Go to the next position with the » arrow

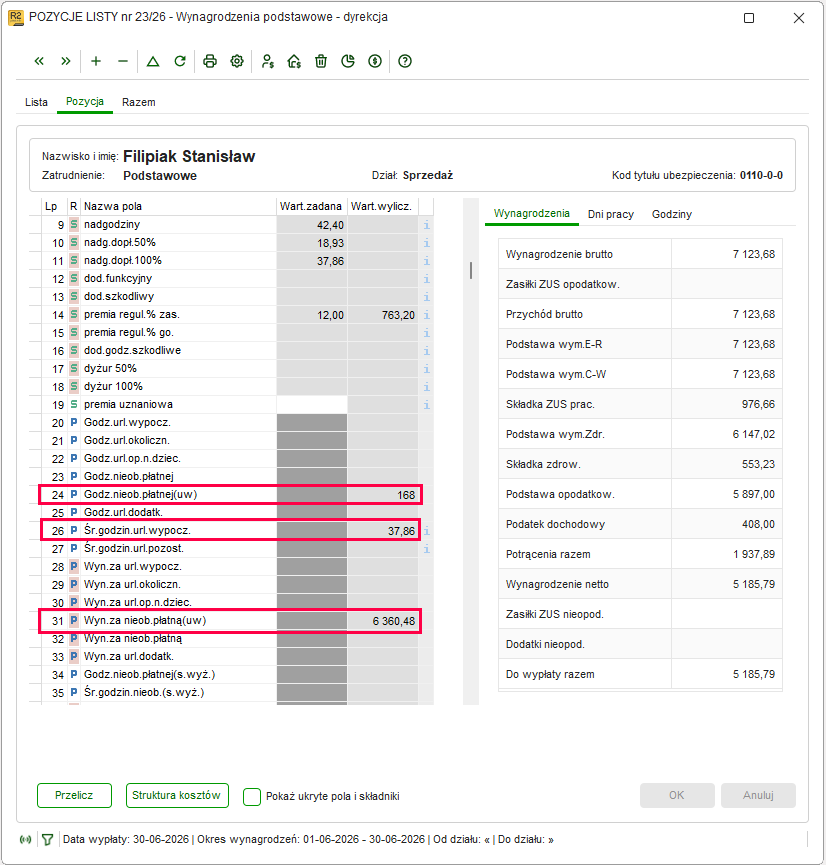click(66, 61)
